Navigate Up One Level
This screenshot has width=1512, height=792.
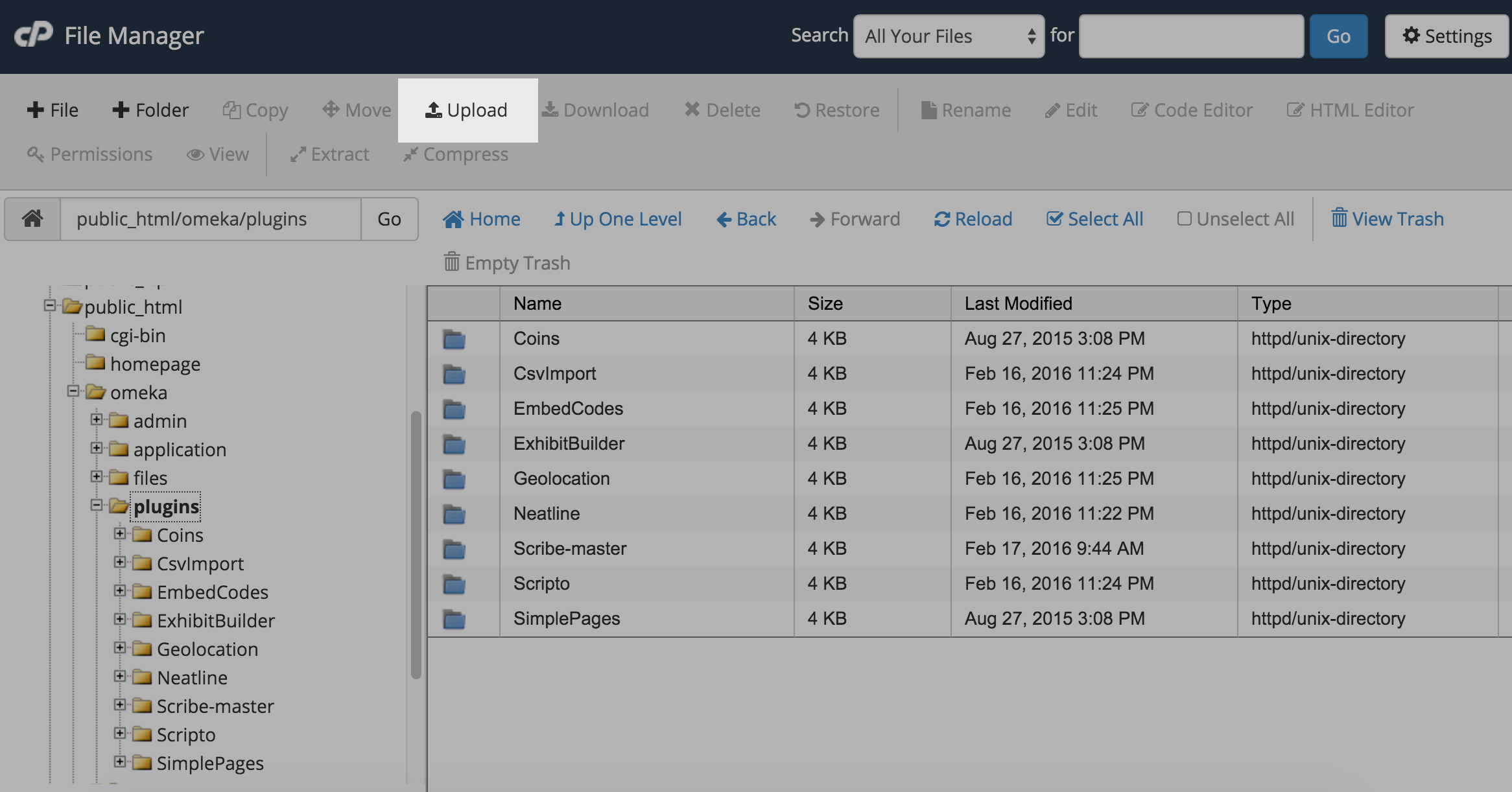point(617,219)
